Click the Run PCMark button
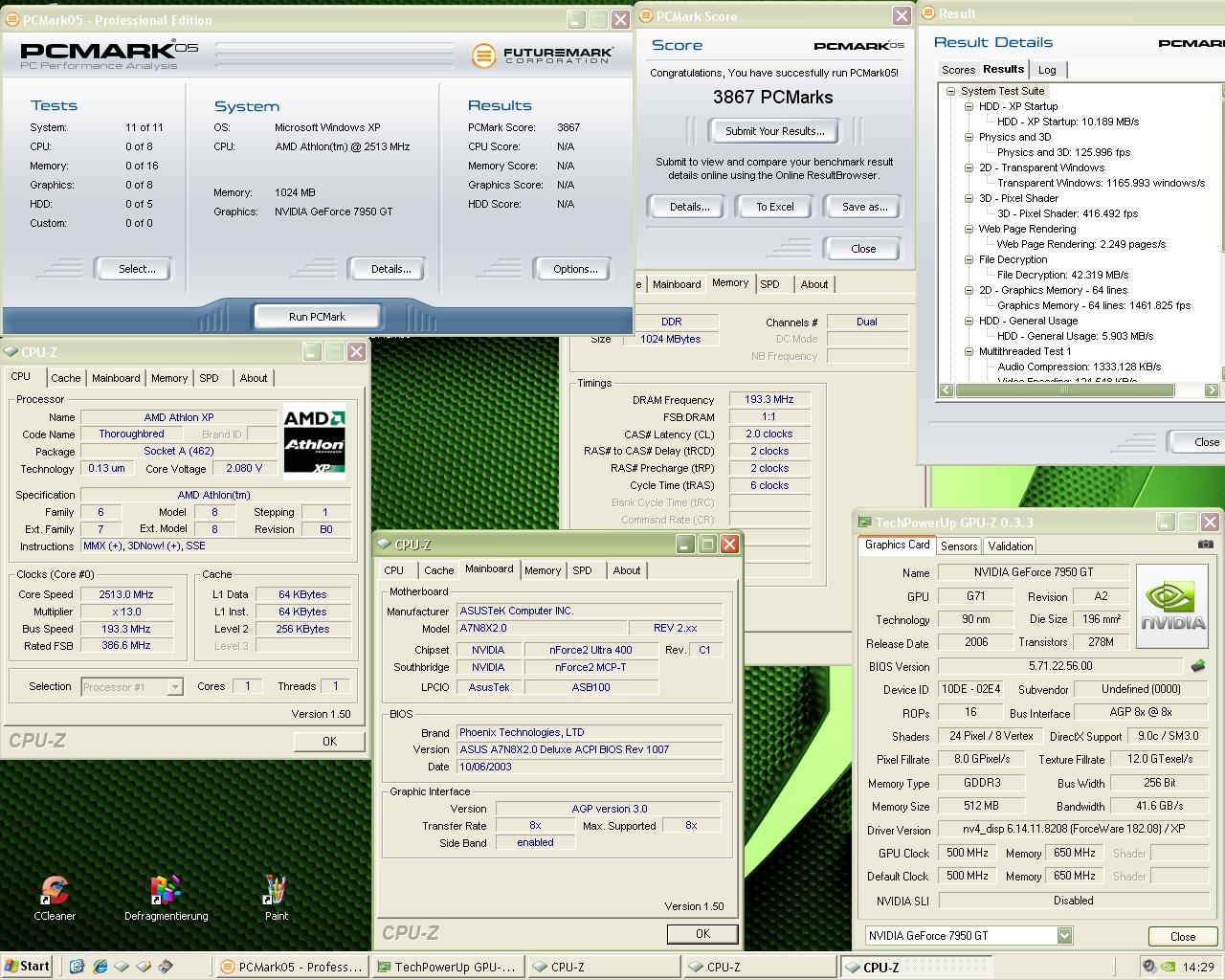 pos(317,317)
